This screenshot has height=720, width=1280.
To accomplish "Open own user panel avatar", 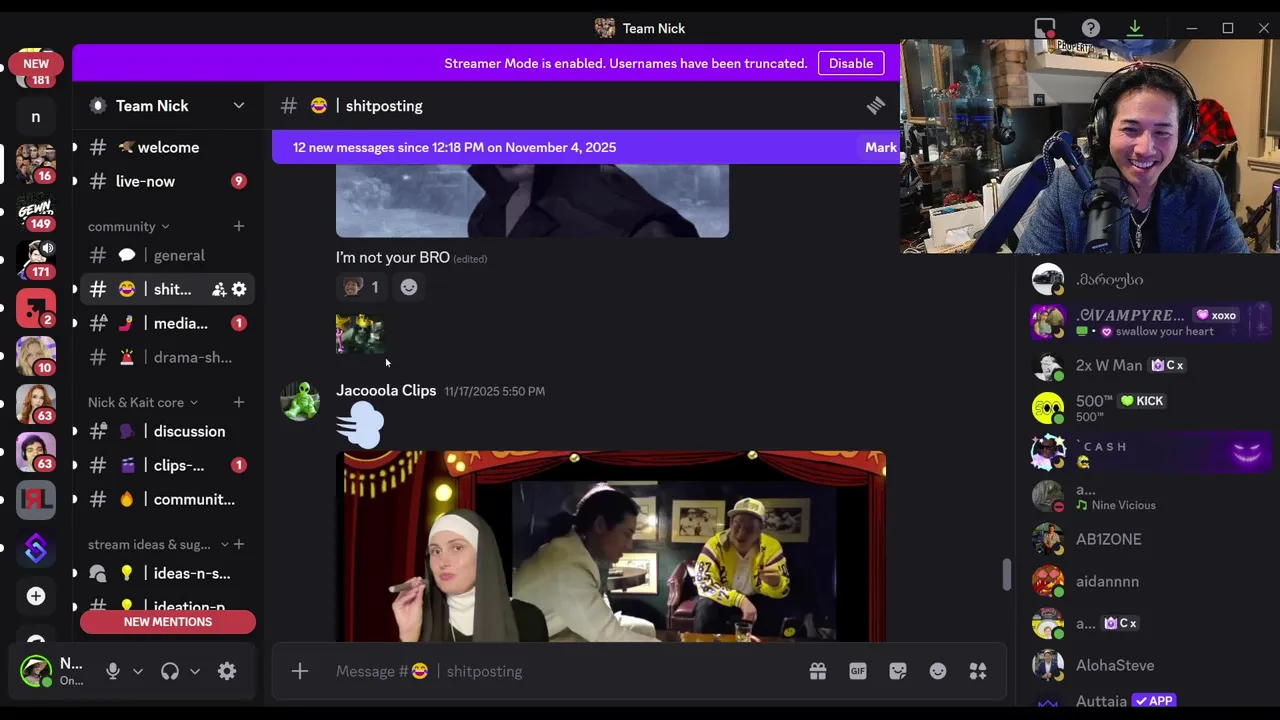I will (36, 671).
